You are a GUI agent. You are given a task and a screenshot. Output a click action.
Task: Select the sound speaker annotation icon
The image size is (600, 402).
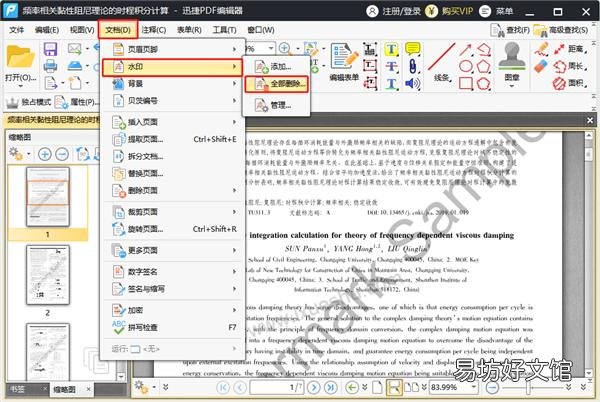(x=412, y=83)
